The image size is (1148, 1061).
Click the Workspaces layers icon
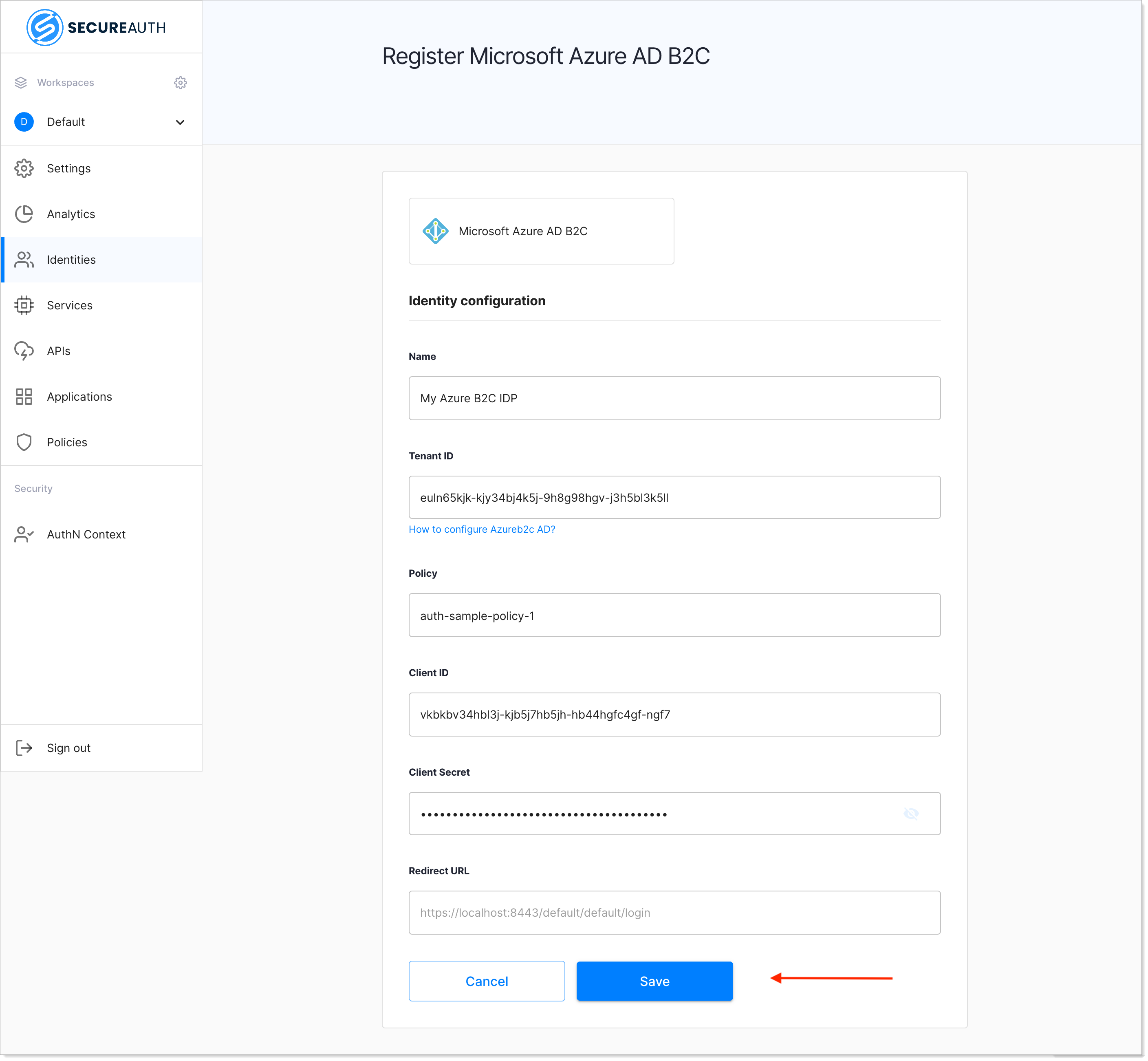pyautogui.click(x=21, y=83)
